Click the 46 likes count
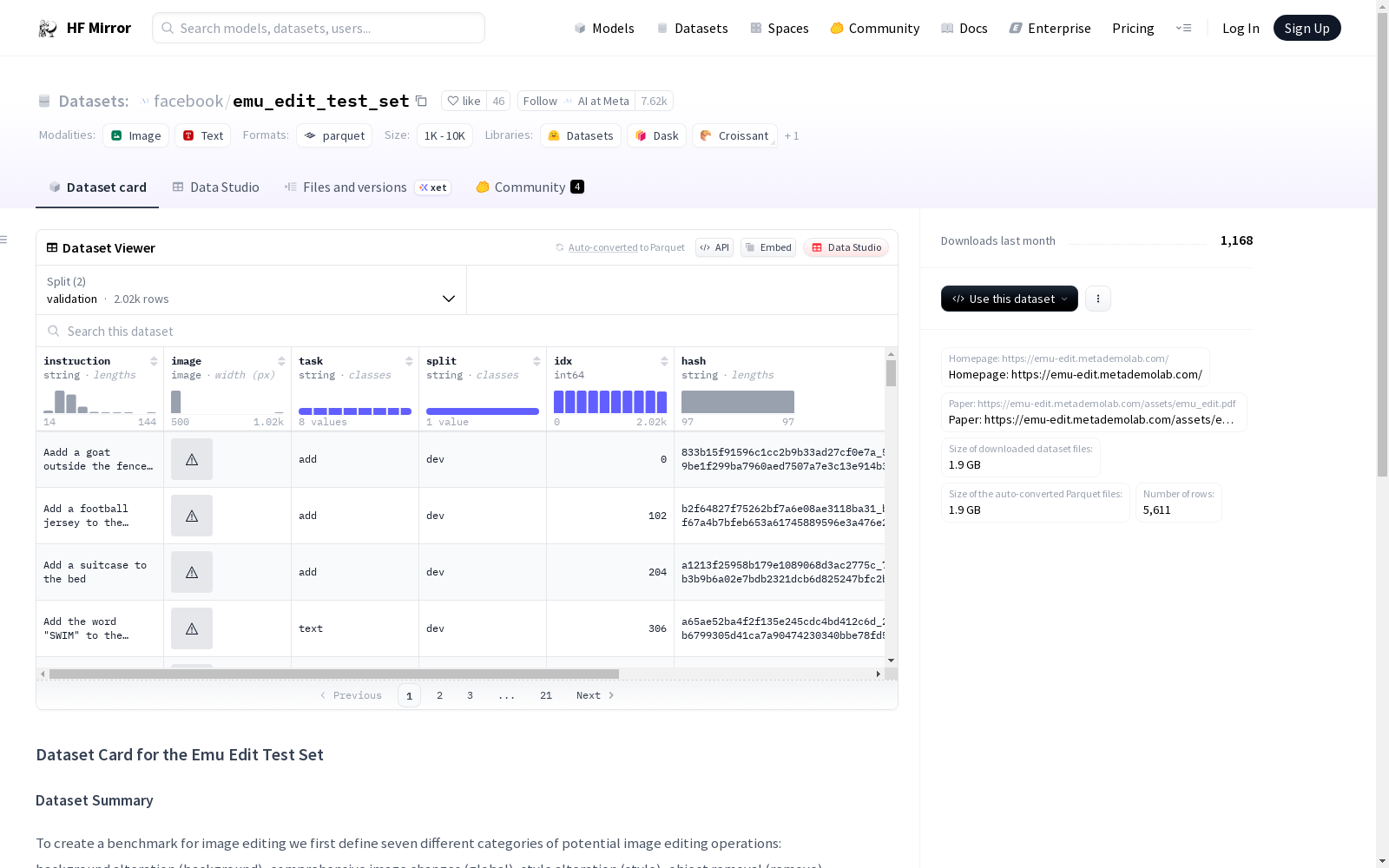The width and height of the screenshot is (1389, 868). tap(498, 101)
